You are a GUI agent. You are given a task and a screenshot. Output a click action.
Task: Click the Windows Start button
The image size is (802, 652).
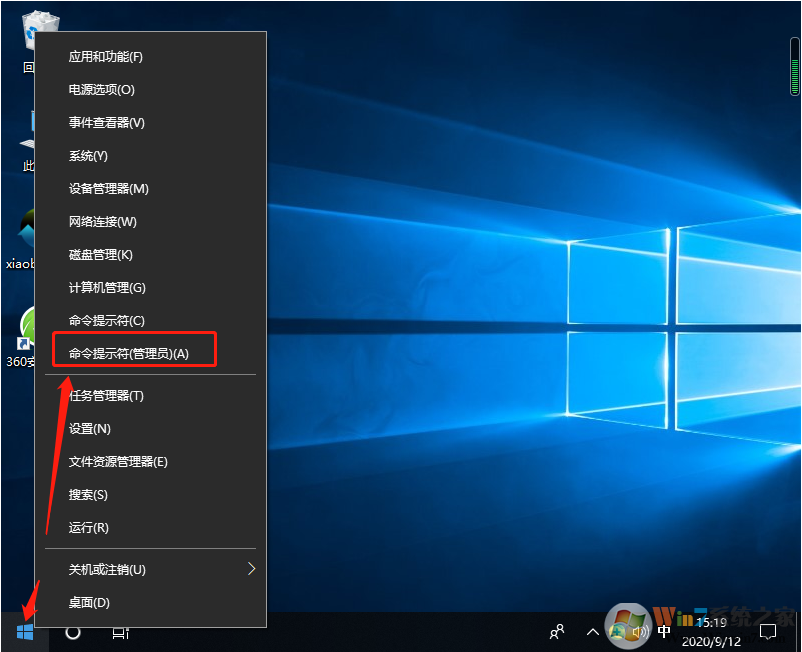(25, 632)
